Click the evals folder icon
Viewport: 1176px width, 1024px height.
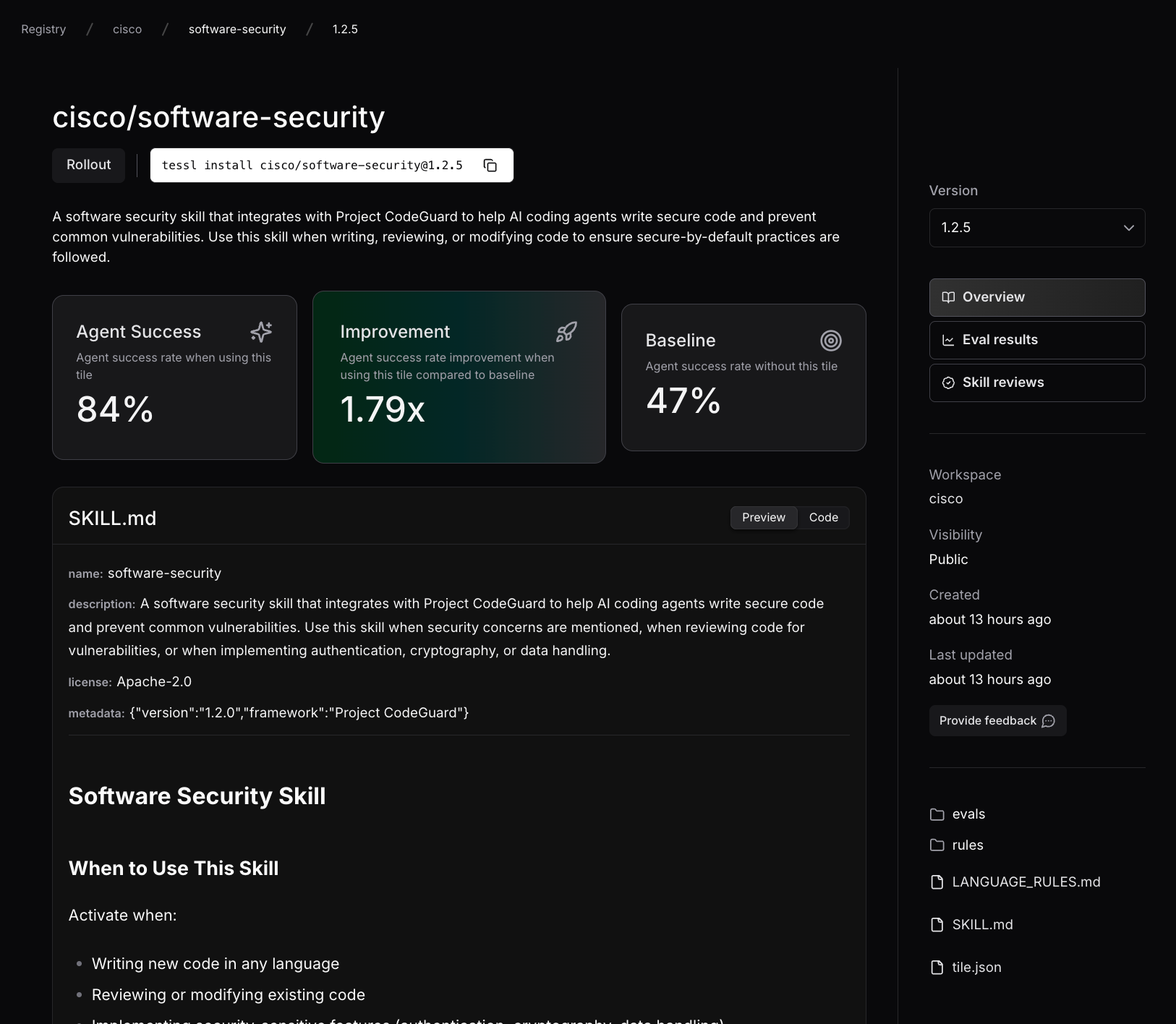(937, 814)
